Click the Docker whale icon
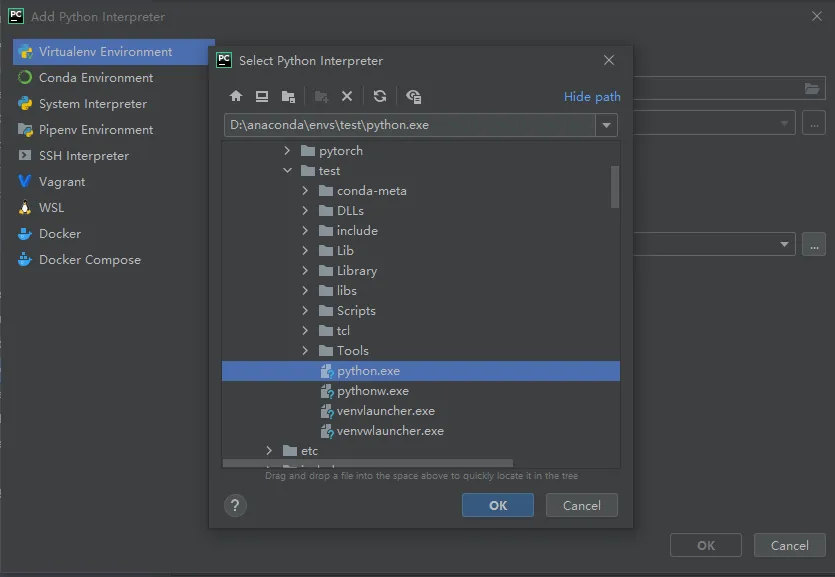This screenshot has width=835, height=577. (25, 234)
